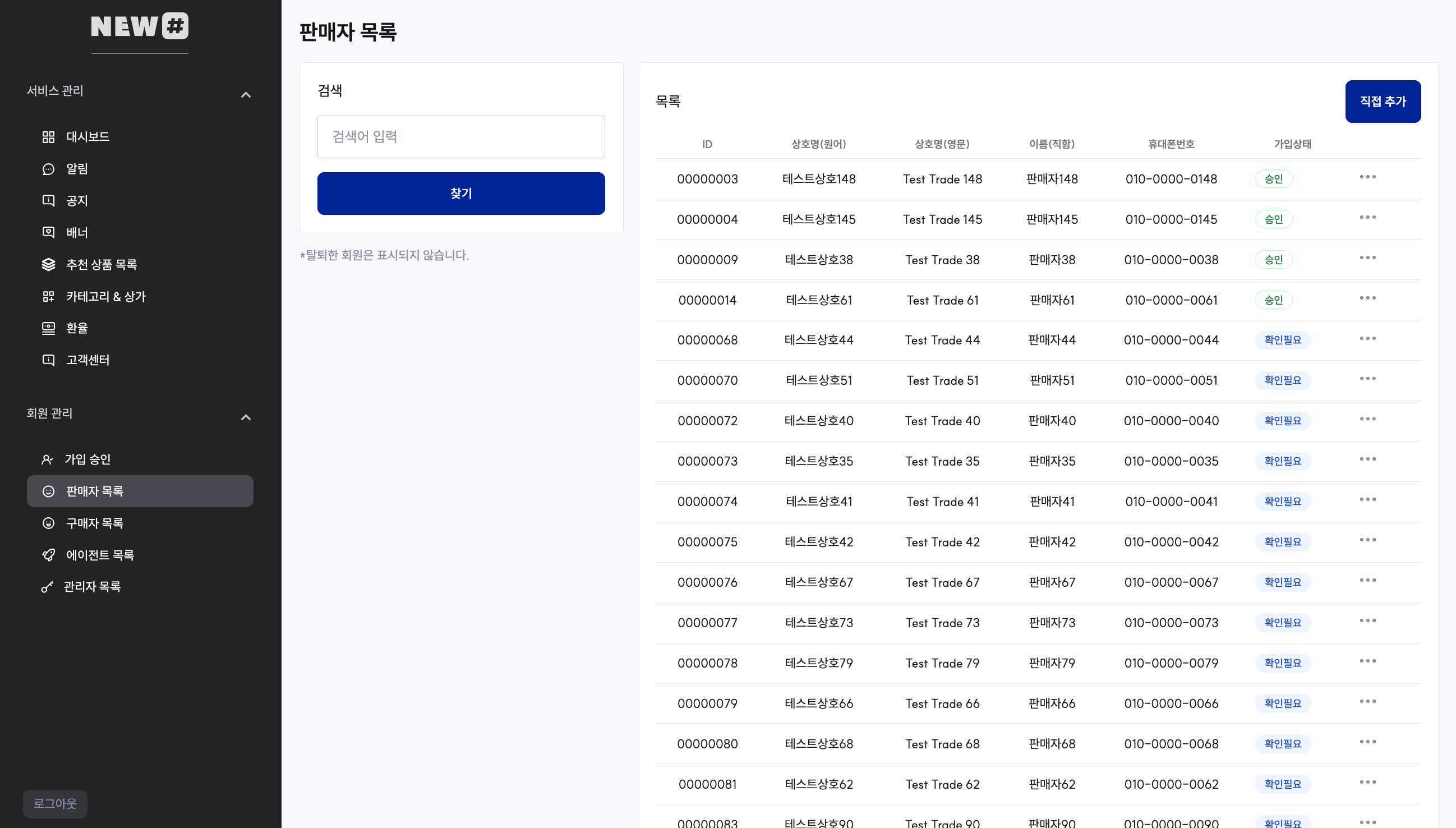Viewport: 1456px width, 828px height.
Task: Click the 구매자 목록 smiley icon
Action: click(x=48, y=523)
